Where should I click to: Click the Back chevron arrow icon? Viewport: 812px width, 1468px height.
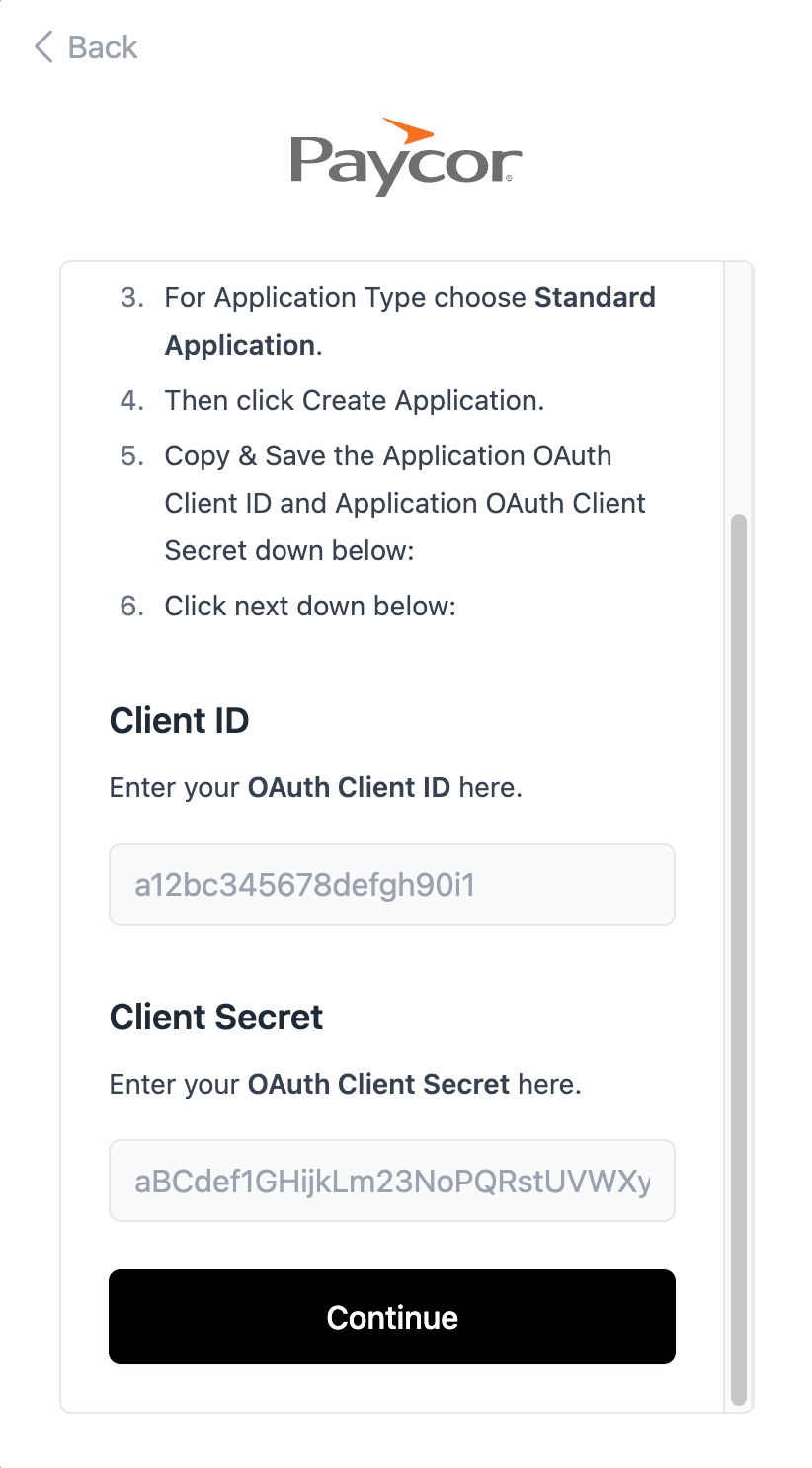(42, 46)
